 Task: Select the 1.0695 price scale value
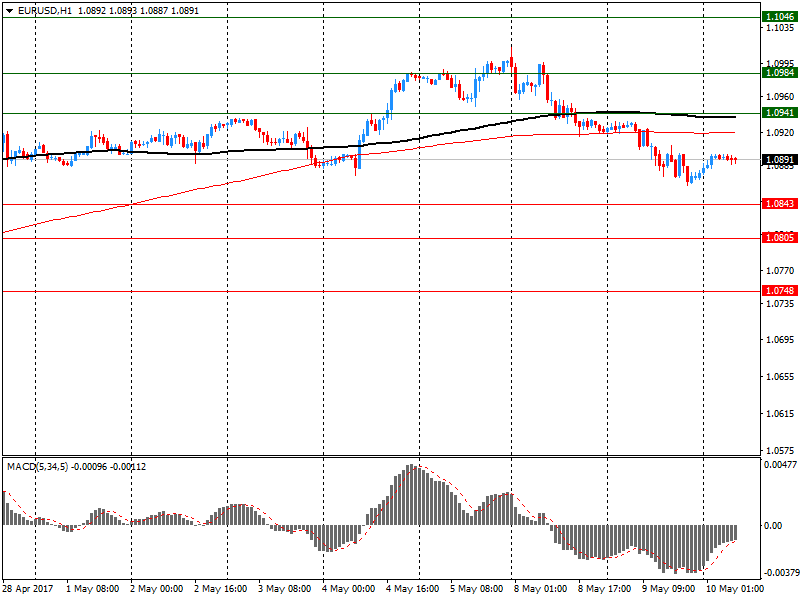(x=781, y=340)
